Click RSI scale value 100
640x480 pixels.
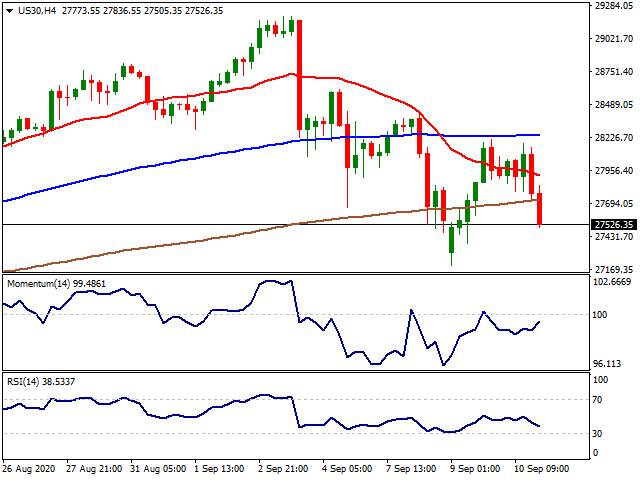coord(600,380)
